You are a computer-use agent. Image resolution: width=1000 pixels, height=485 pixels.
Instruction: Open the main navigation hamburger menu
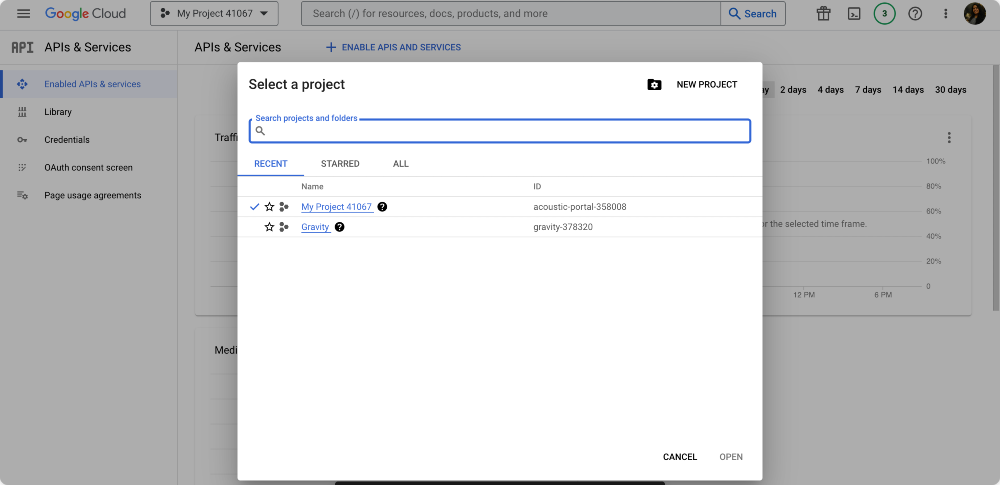24,13
